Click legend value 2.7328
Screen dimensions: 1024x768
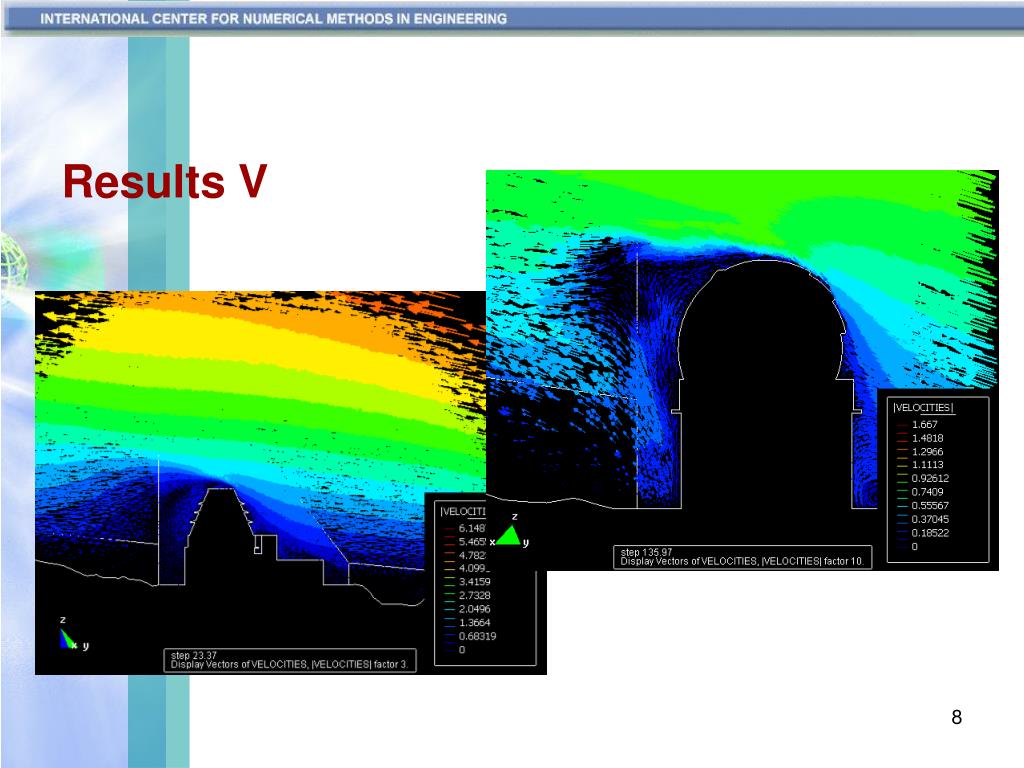pos(474,595)
